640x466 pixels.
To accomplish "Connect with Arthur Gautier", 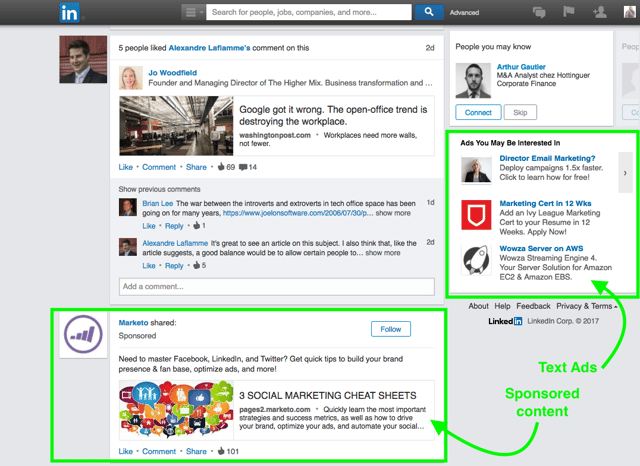I will pos(478,112).
